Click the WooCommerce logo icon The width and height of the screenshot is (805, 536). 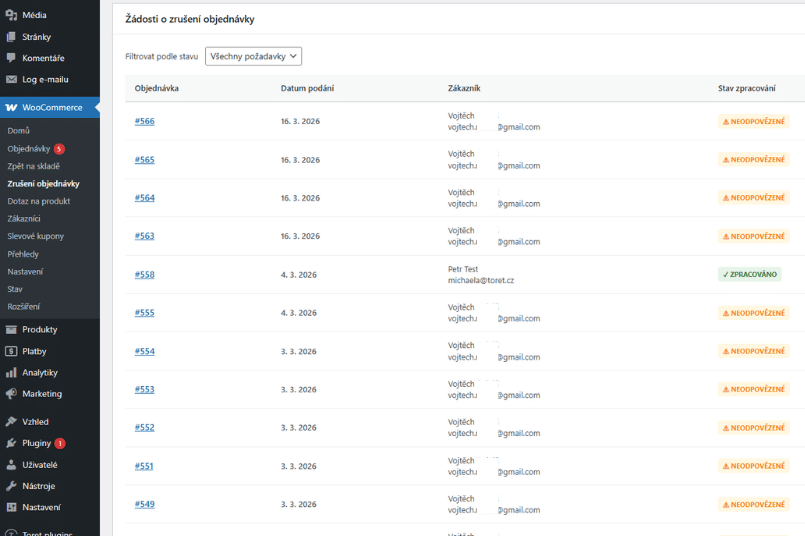pos(11,108)
